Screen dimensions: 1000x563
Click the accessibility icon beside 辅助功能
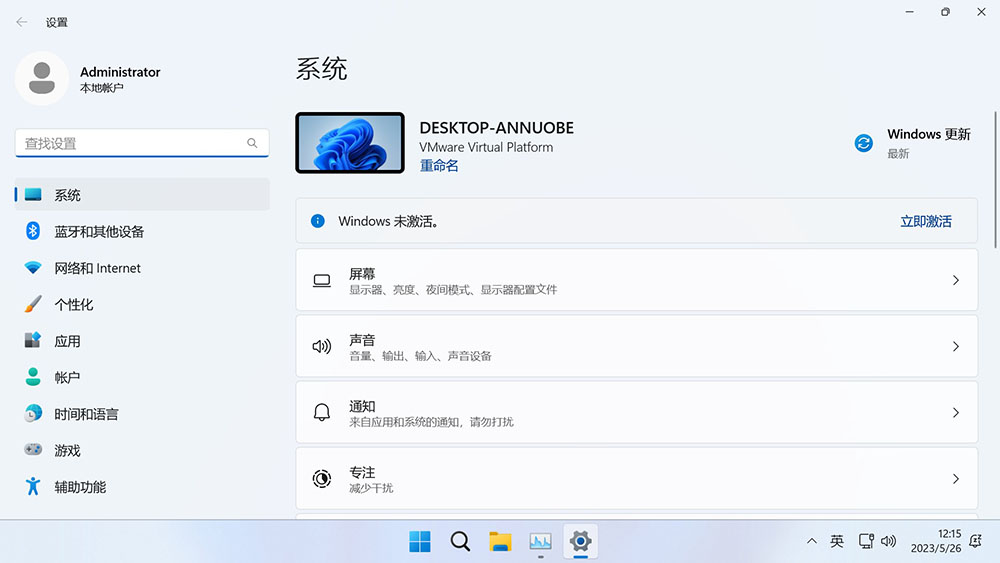click(33, 486)
